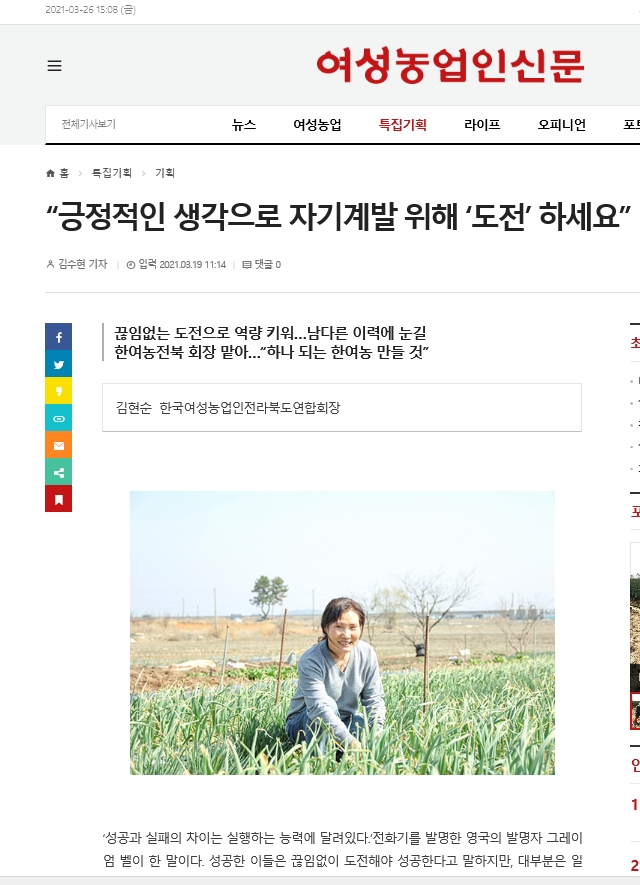Open the 오피니언 menu
Image resolution: width=640 pixels, height=885 pixels.
point(562,125)
